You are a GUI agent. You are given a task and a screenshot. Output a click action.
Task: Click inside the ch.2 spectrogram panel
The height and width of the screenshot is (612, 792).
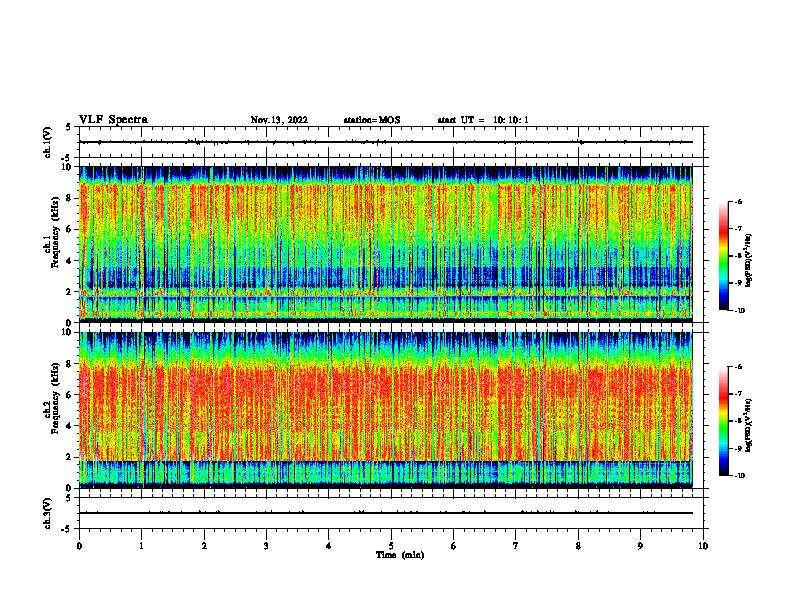click(386, 410)
